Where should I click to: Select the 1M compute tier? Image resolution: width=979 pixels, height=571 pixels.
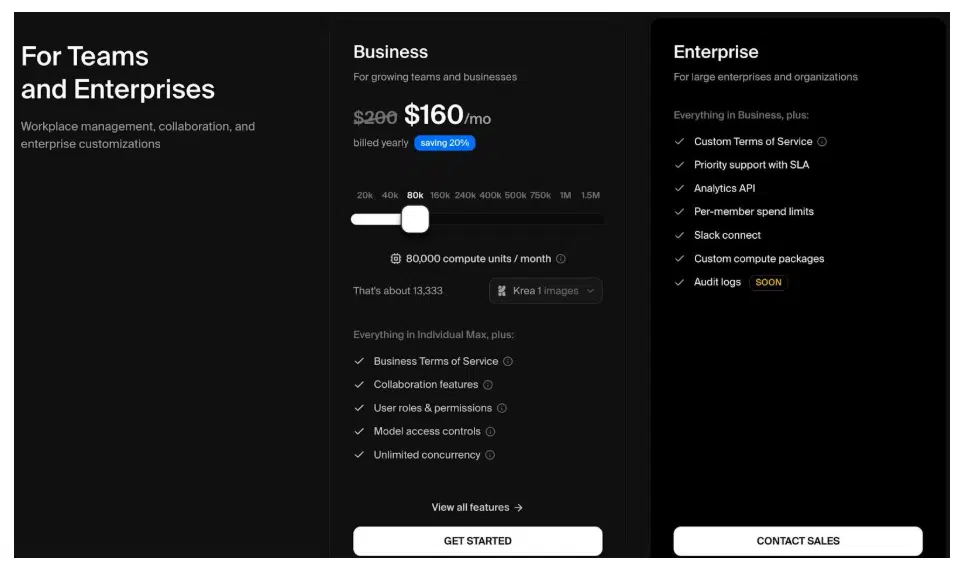(x=565, y=196)
